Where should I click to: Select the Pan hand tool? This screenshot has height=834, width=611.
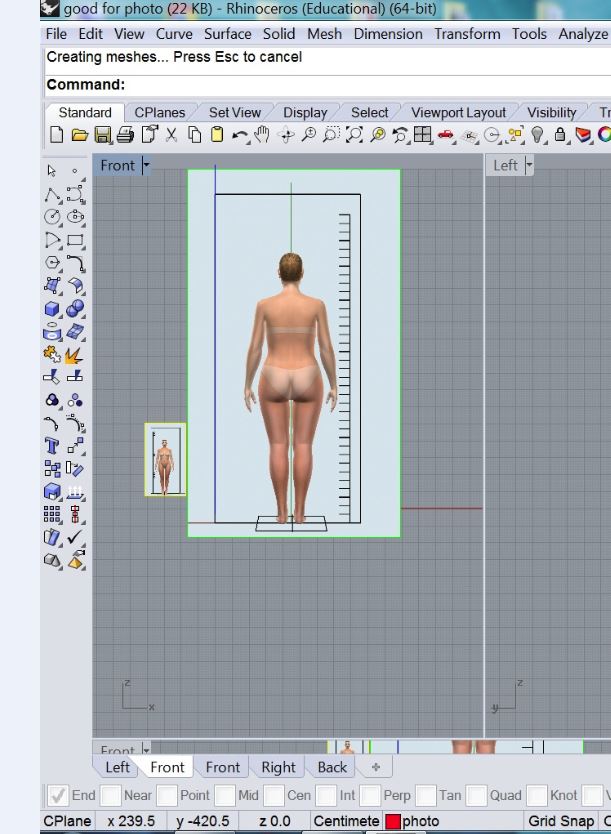[x=262, y=135]
